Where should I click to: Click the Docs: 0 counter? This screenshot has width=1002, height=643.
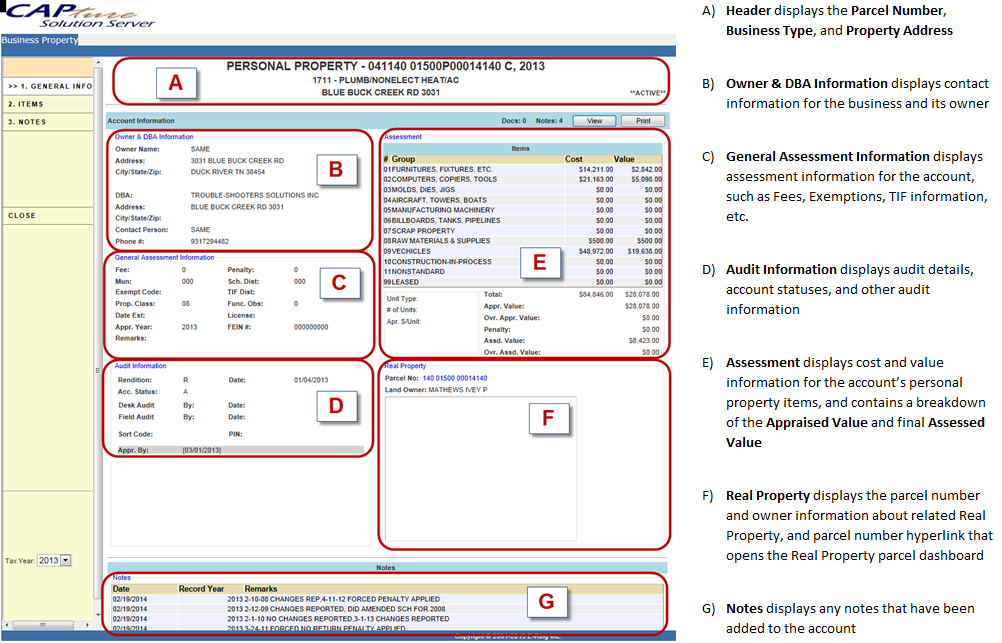click(514, 121)
